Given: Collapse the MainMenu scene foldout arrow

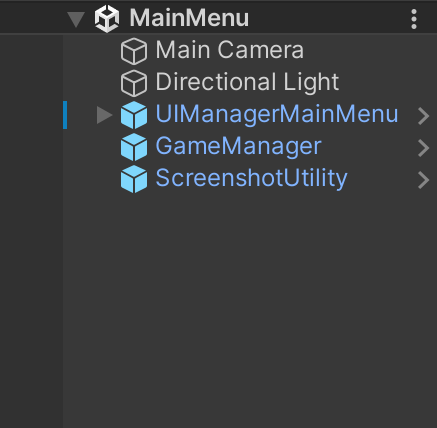Looking at the screenshot, I should (76, 19).
